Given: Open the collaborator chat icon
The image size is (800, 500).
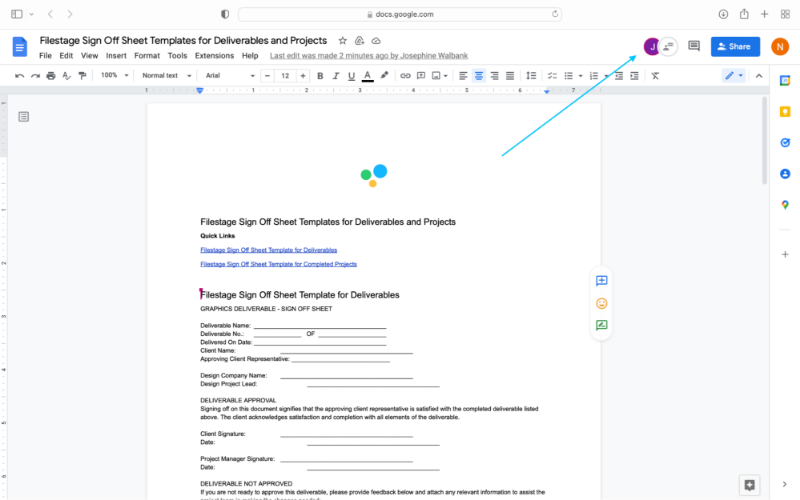Looking at the screenshot, I should pyautogui.click(x=668, y=46).
